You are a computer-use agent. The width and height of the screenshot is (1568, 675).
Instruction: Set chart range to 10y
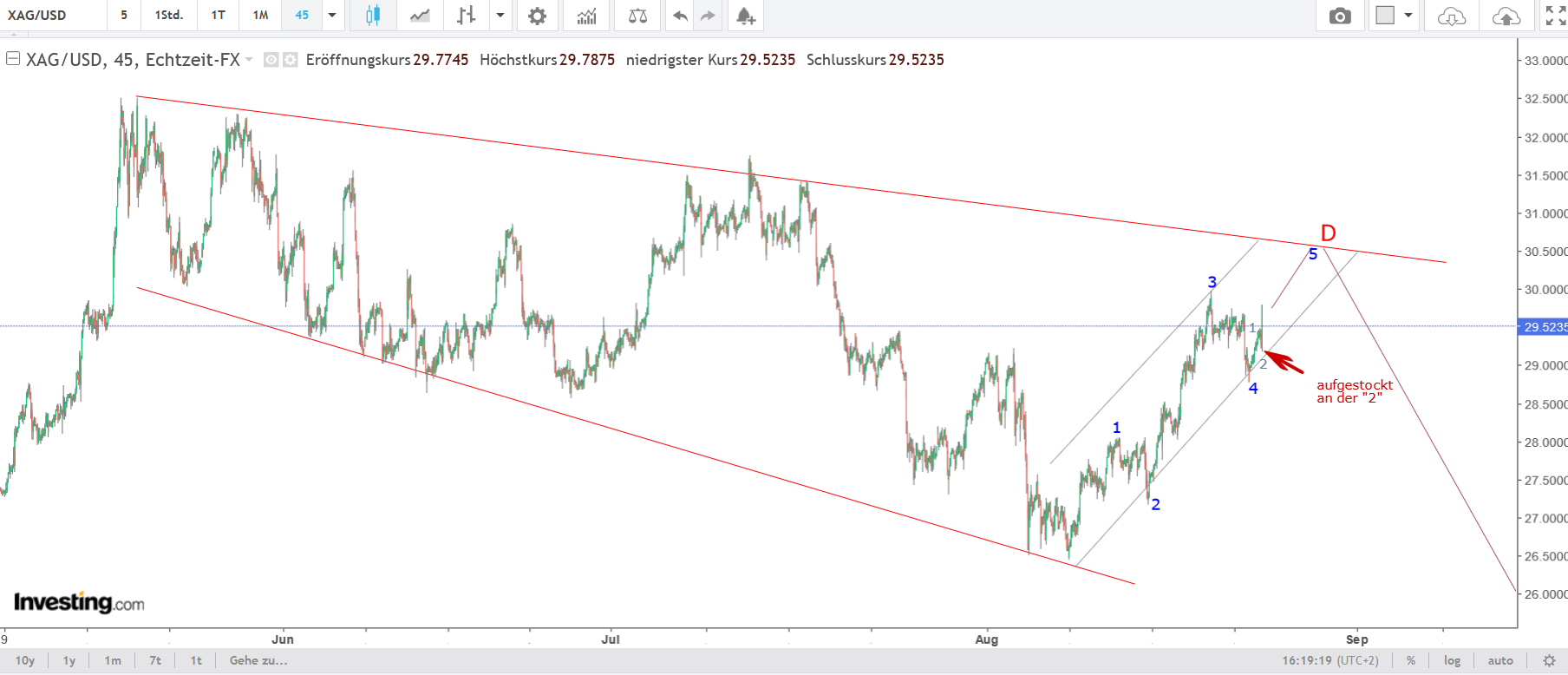coord(25,661)
